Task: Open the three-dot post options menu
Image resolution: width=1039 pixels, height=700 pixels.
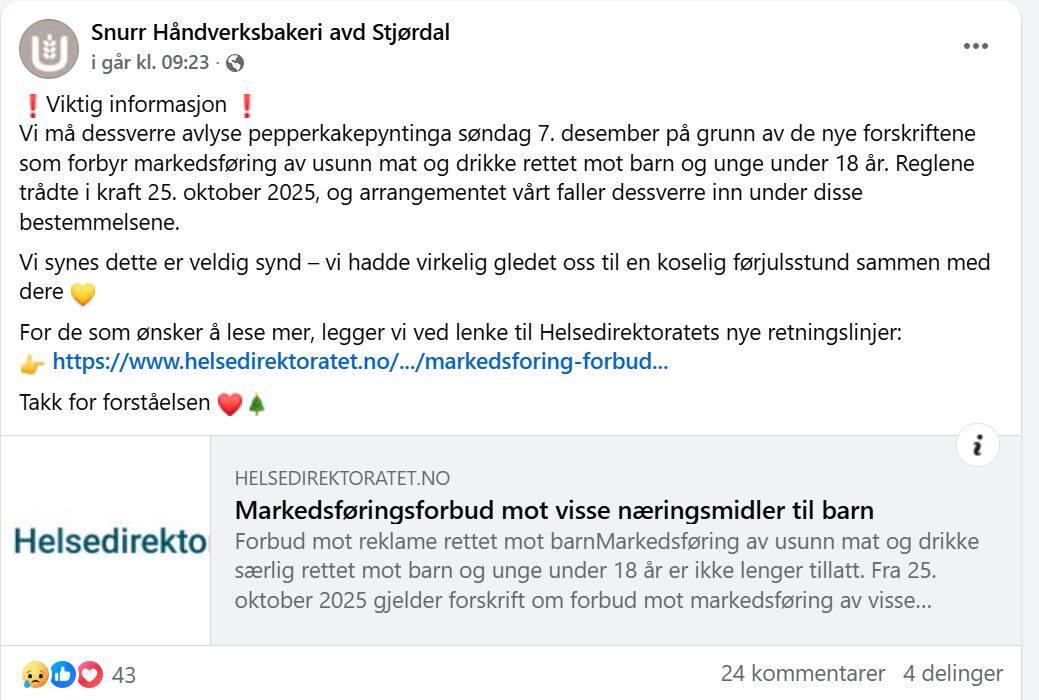Action: tap(976, 47)
